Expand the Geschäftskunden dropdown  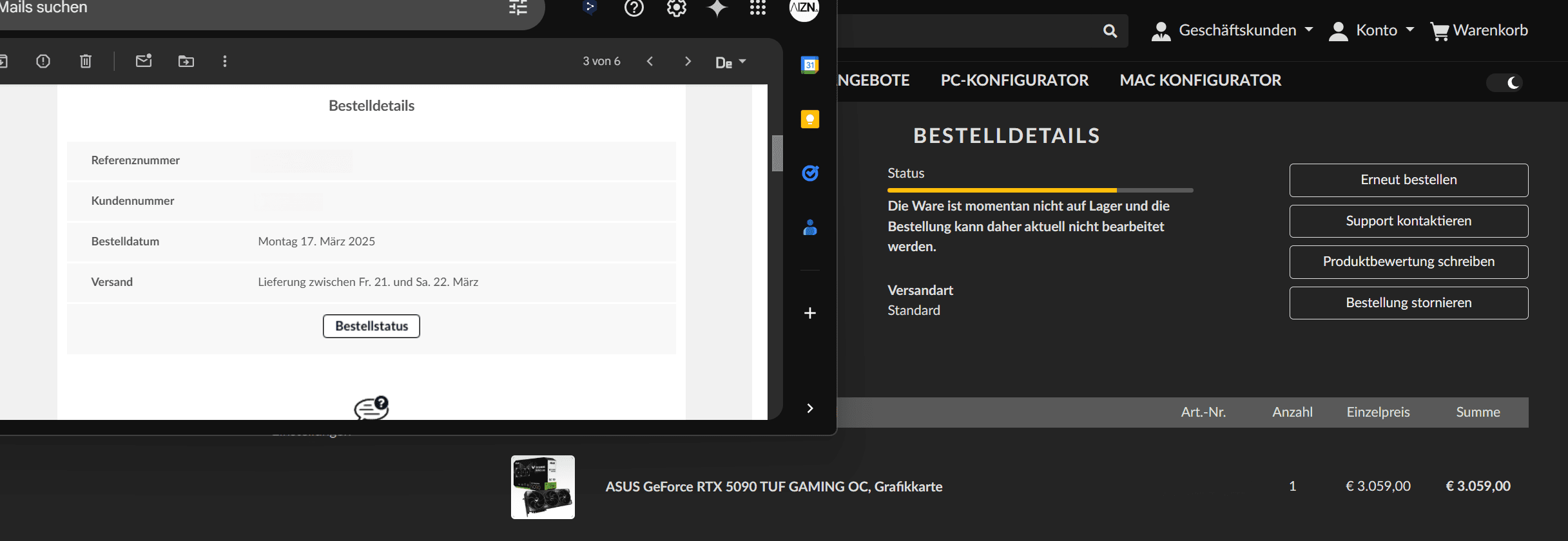point(1232,30)
